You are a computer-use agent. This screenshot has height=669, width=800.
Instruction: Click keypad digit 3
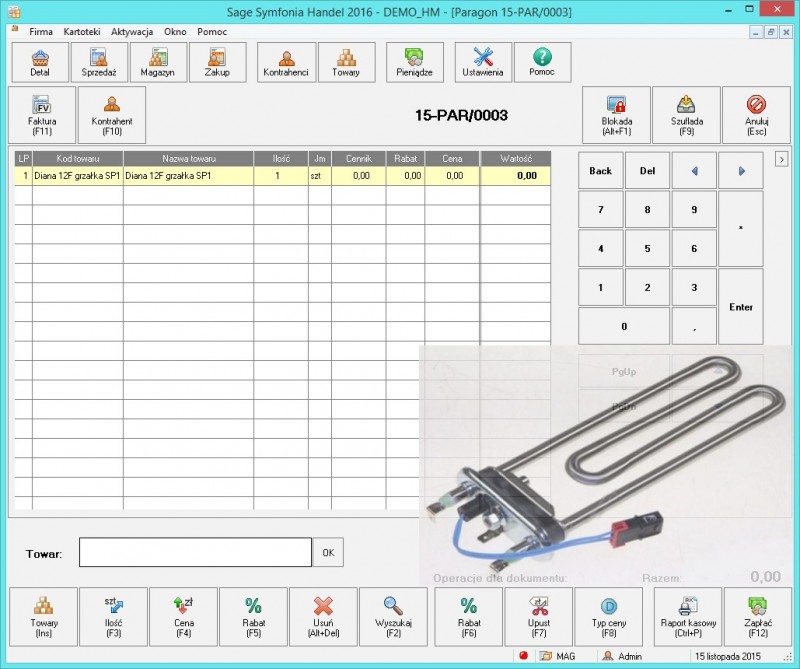(694, 288)
